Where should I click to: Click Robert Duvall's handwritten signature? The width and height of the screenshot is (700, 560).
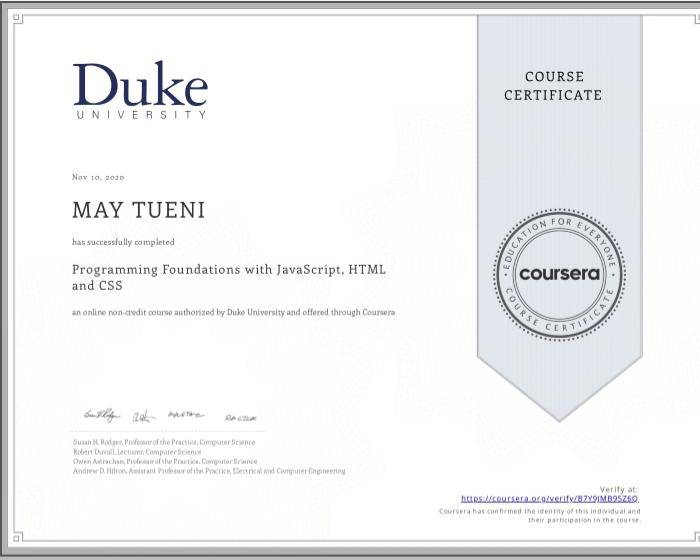click(x=145, y=416)
